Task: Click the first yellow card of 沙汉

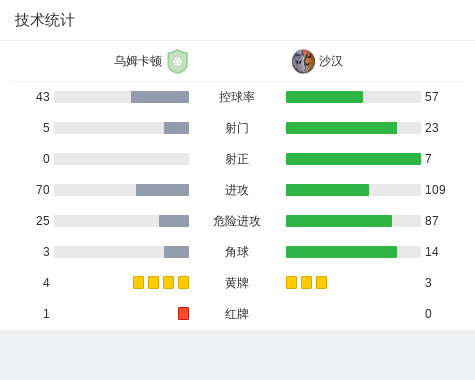Action: (x=291, y=282)
